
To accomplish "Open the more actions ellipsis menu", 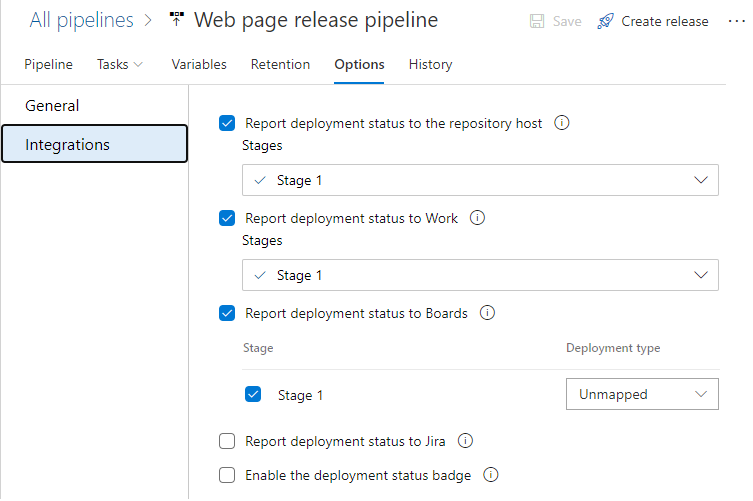I will (x=736, y=21).
